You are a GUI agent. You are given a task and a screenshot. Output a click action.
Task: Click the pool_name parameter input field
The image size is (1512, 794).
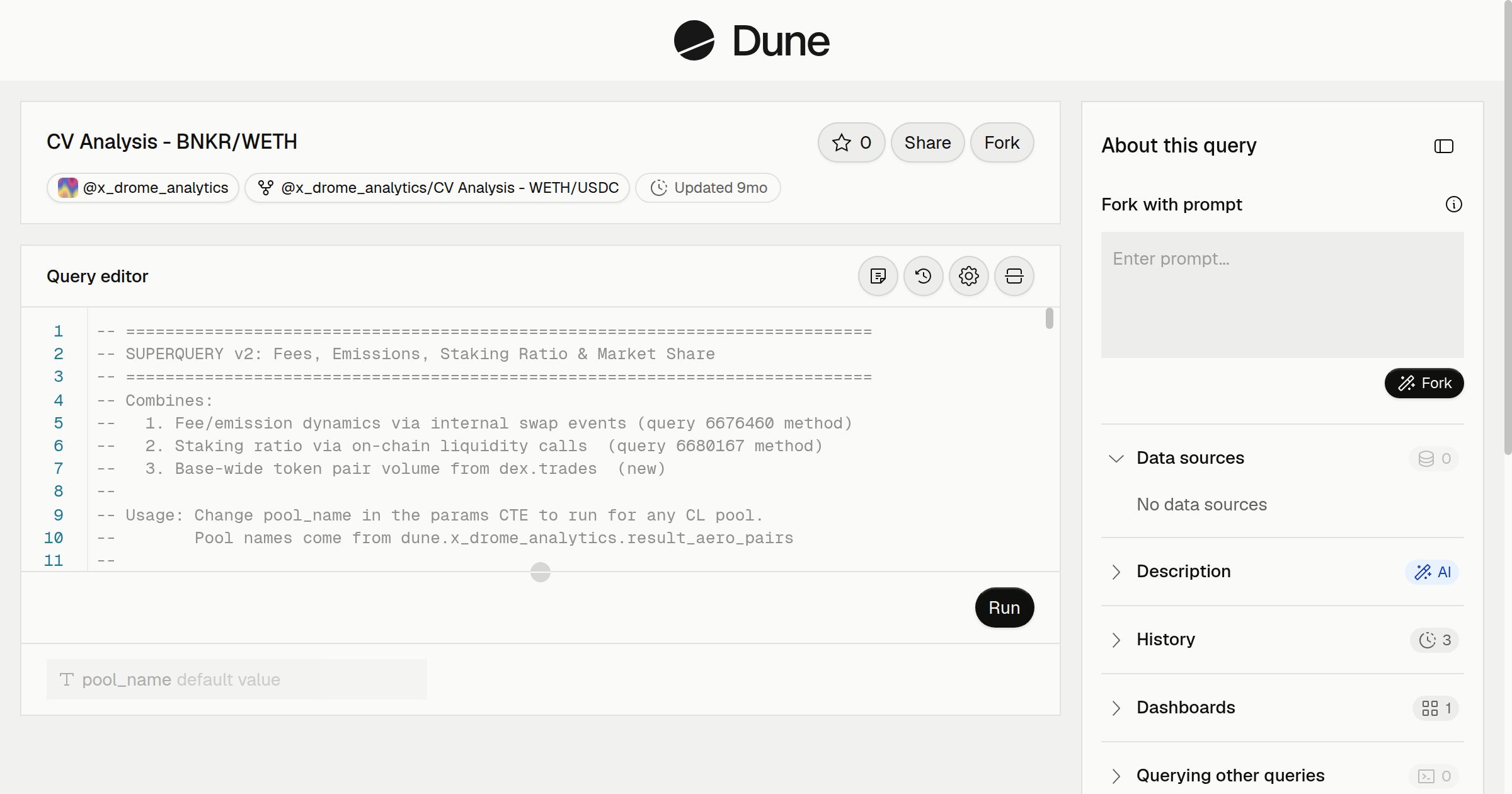236,679
